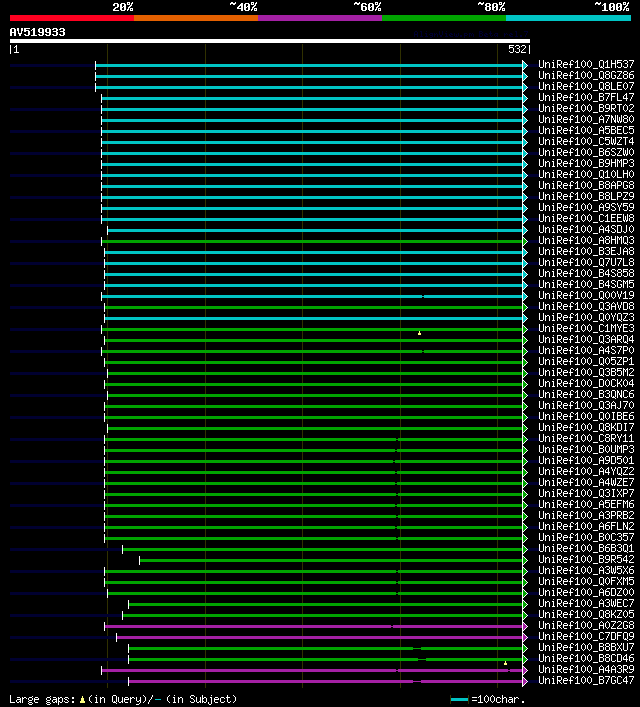Screen dimensions: 640x707
Task: Click the green ~80% legend color bar
Action: 444,18
